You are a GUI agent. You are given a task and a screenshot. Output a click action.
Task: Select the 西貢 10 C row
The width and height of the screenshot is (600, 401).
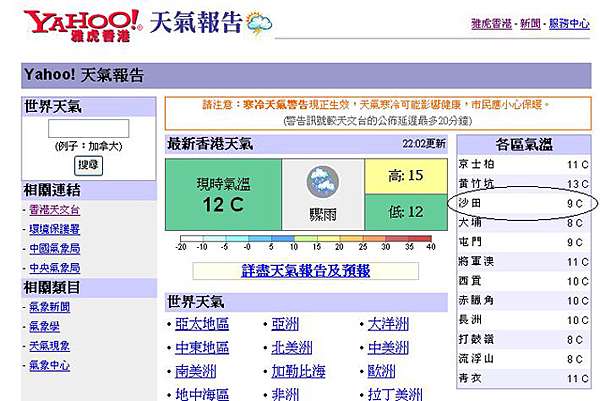(523, 281)
